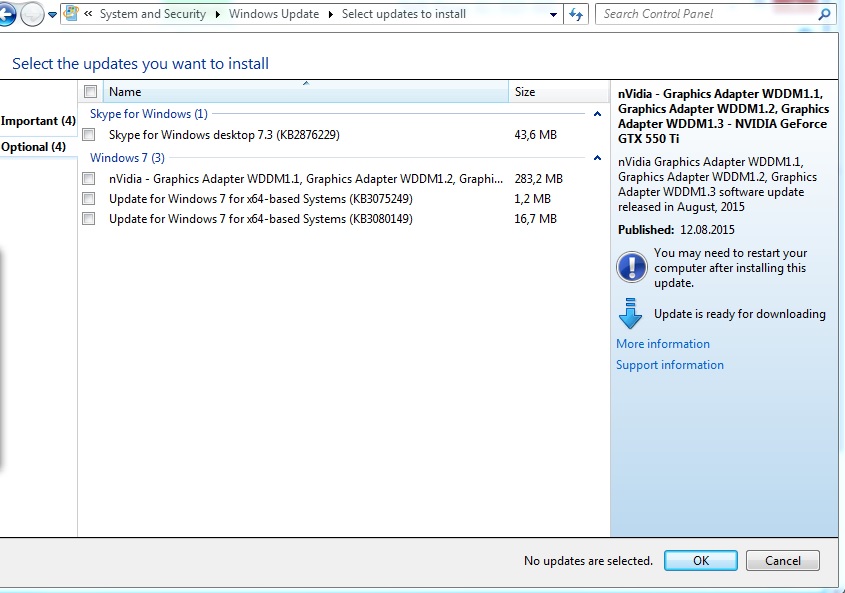Go to Windows Update breadcrumb
Image resolution: width=845 pixels, height=593 pixels.
coord(274,14)
